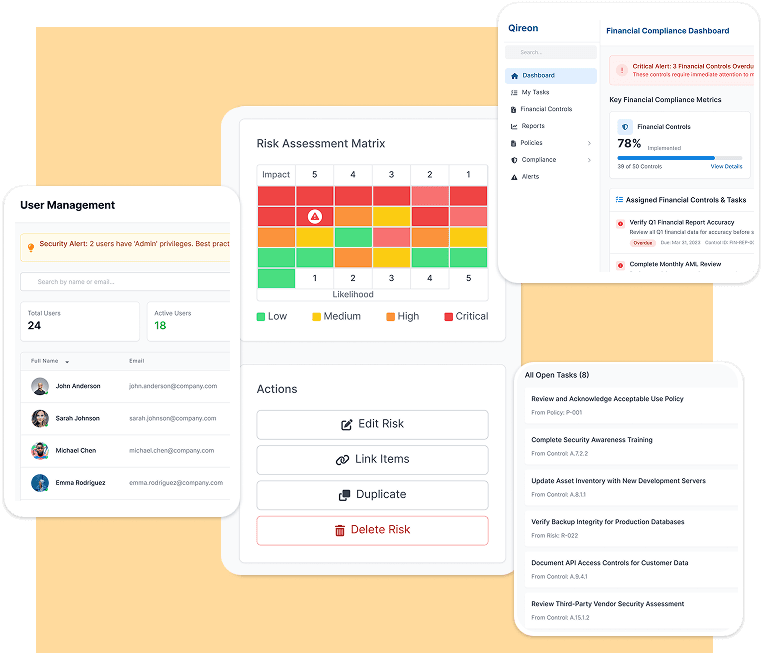The width and height of the screenshot is (763, 653).
Task: Click the Duplicate button
Action: pos(372,495)
